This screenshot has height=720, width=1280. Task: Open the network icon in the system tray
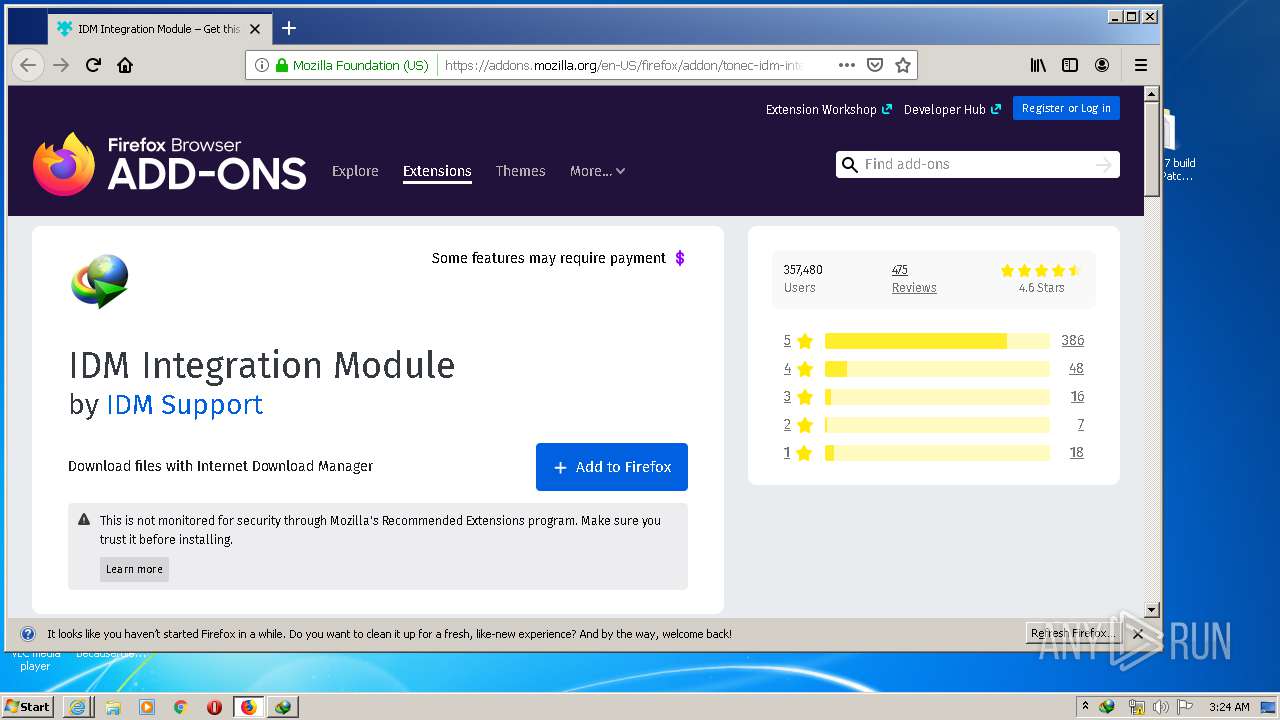pos(1137,707)
